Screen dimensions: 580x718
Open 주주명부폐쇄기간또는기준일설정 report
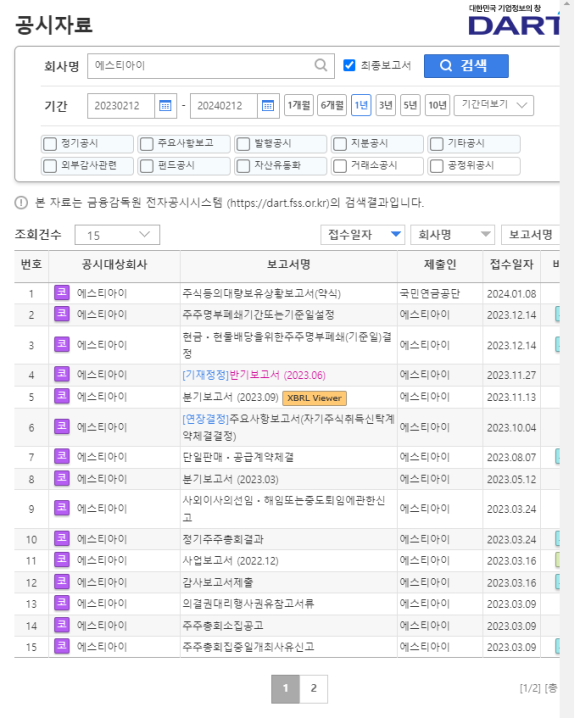point(258,315)
